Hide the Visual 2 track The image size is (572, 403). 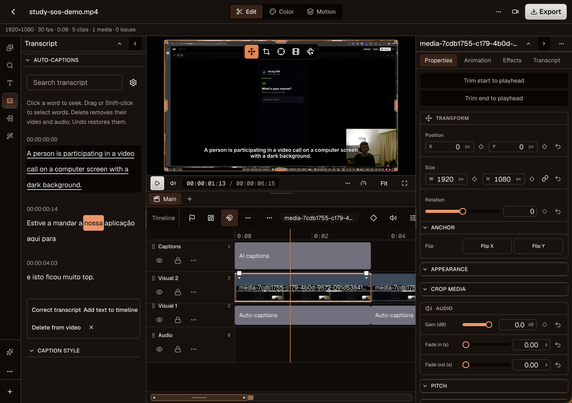pos(159,292)
